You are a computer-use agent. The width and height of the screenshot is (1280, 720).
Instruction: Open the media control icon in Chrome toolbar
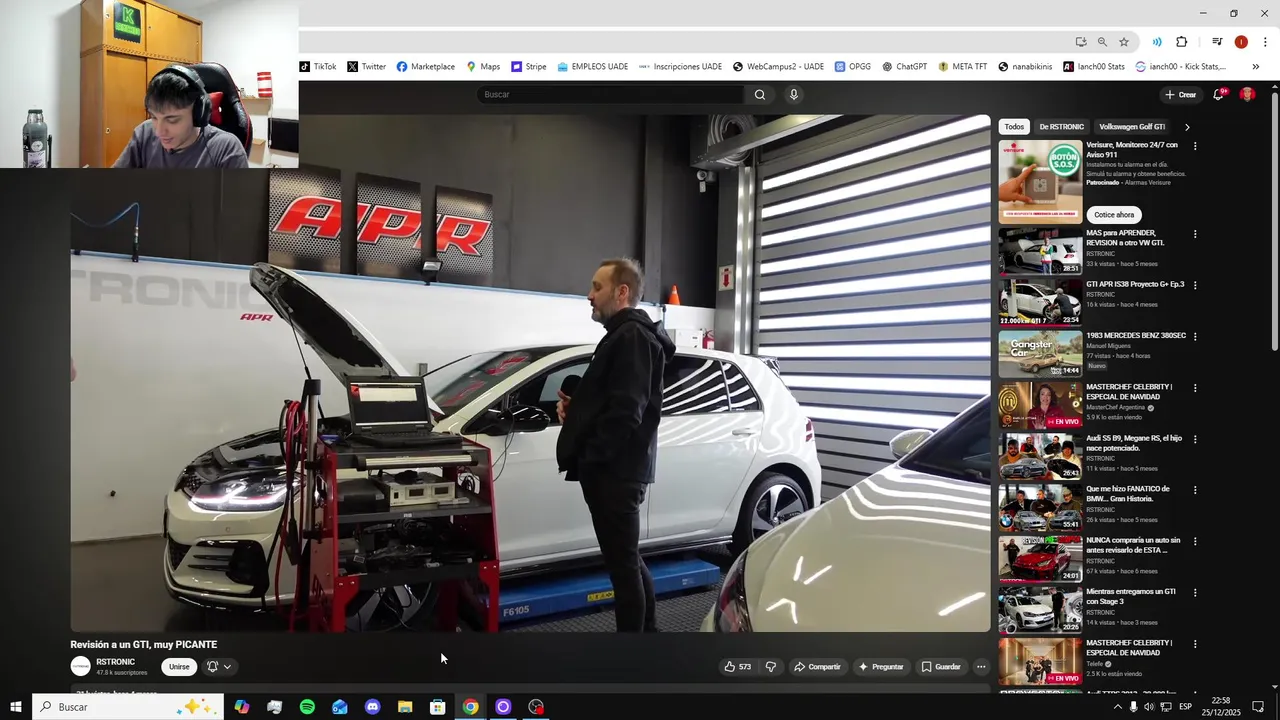(x=1217, y=42)
